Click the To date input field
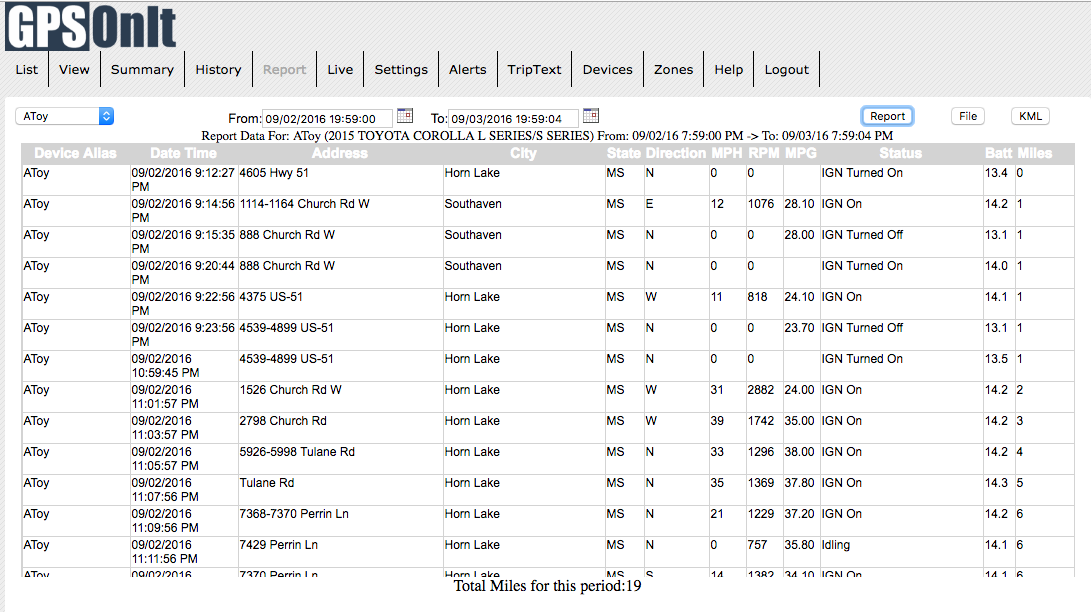The height and width of the screenshot is (612, 1091). coord(513,119)
